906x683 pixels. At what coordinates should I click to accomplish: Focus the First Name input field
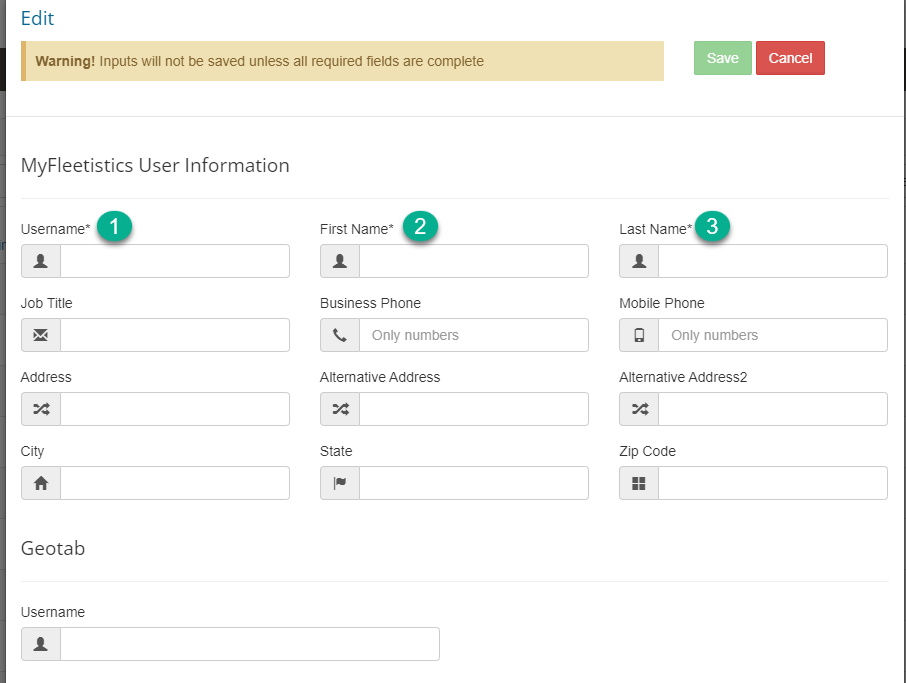[474, 261]
